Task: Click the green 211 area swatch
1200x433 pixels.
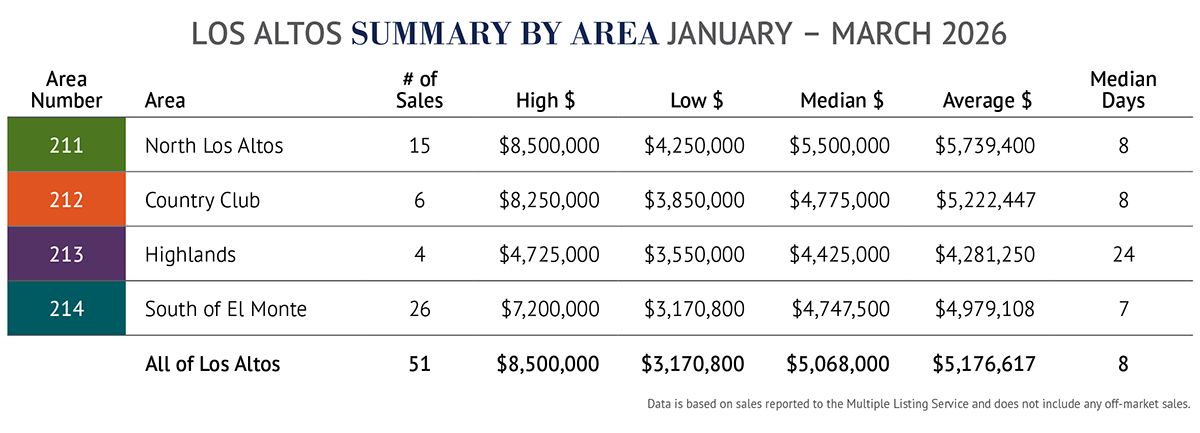Action: 66,146
